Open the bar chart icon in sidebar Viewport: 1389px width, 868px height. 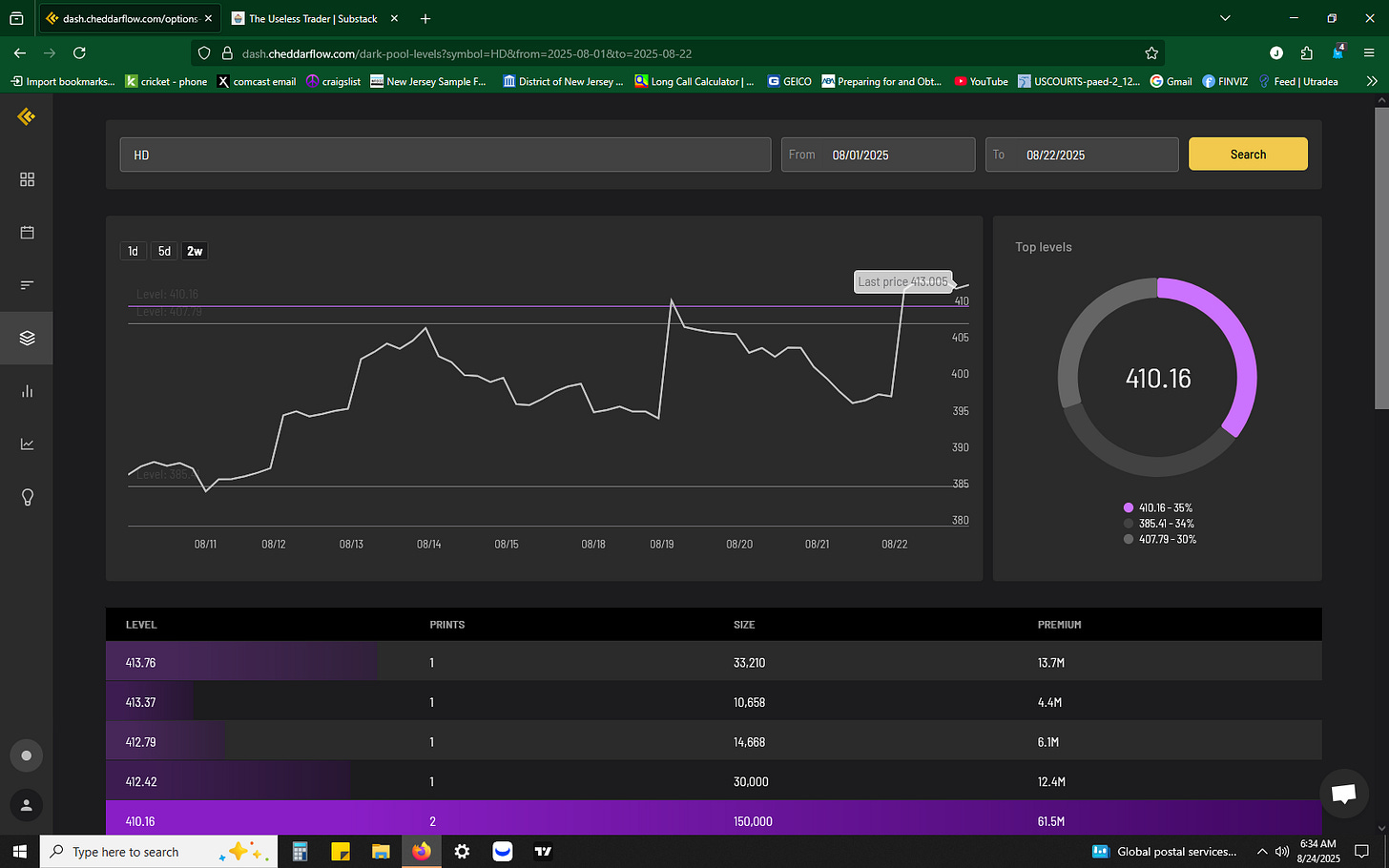point(27,391)
